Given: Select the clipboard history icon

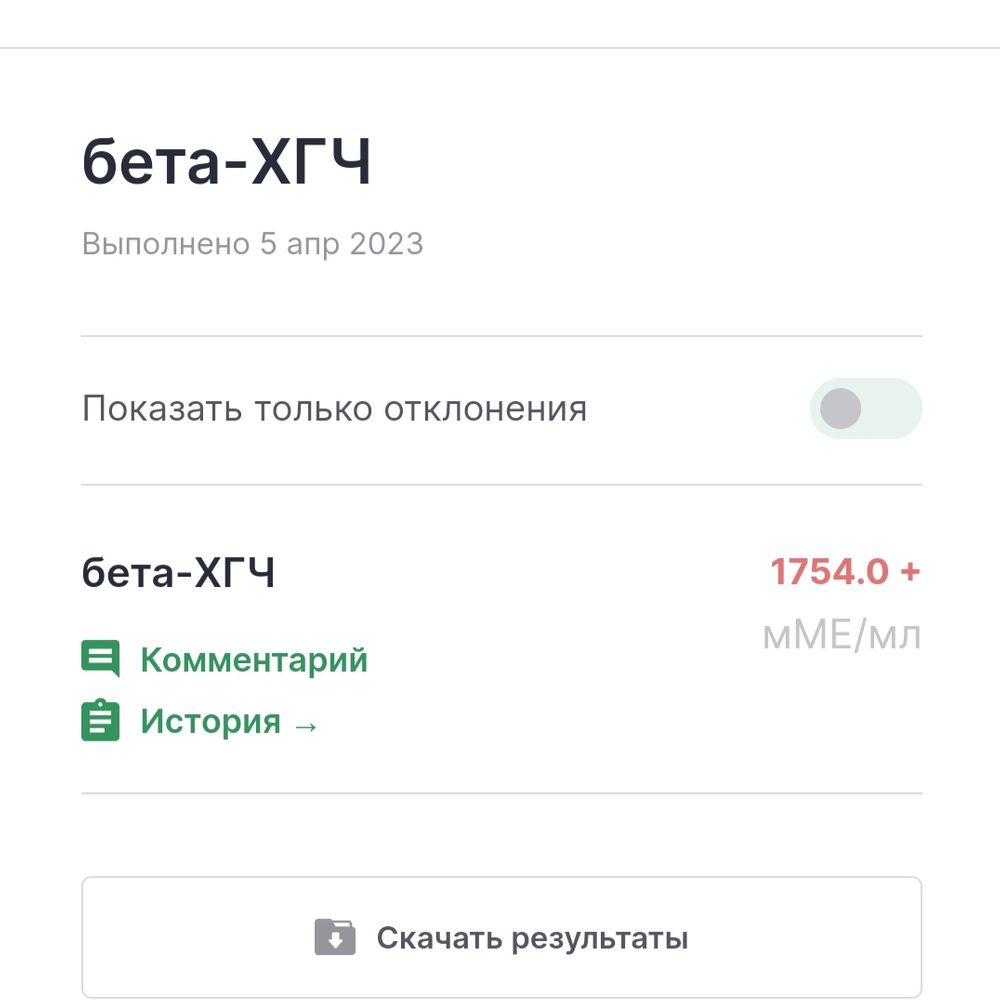Looking at the screenshot, I should pos(99,722).
